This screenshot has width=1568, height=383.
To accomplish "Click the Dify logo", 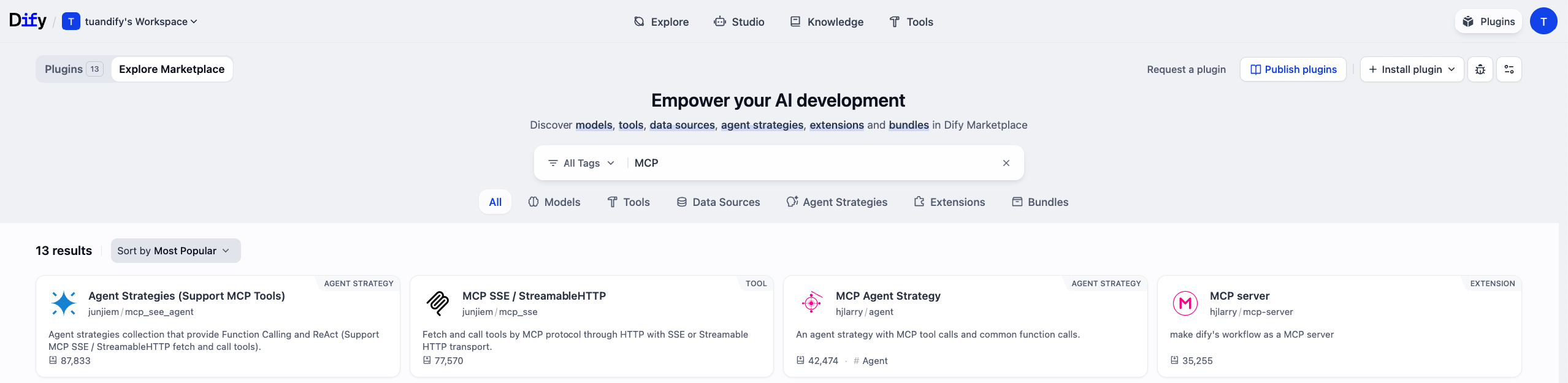I will pos(28,21).
